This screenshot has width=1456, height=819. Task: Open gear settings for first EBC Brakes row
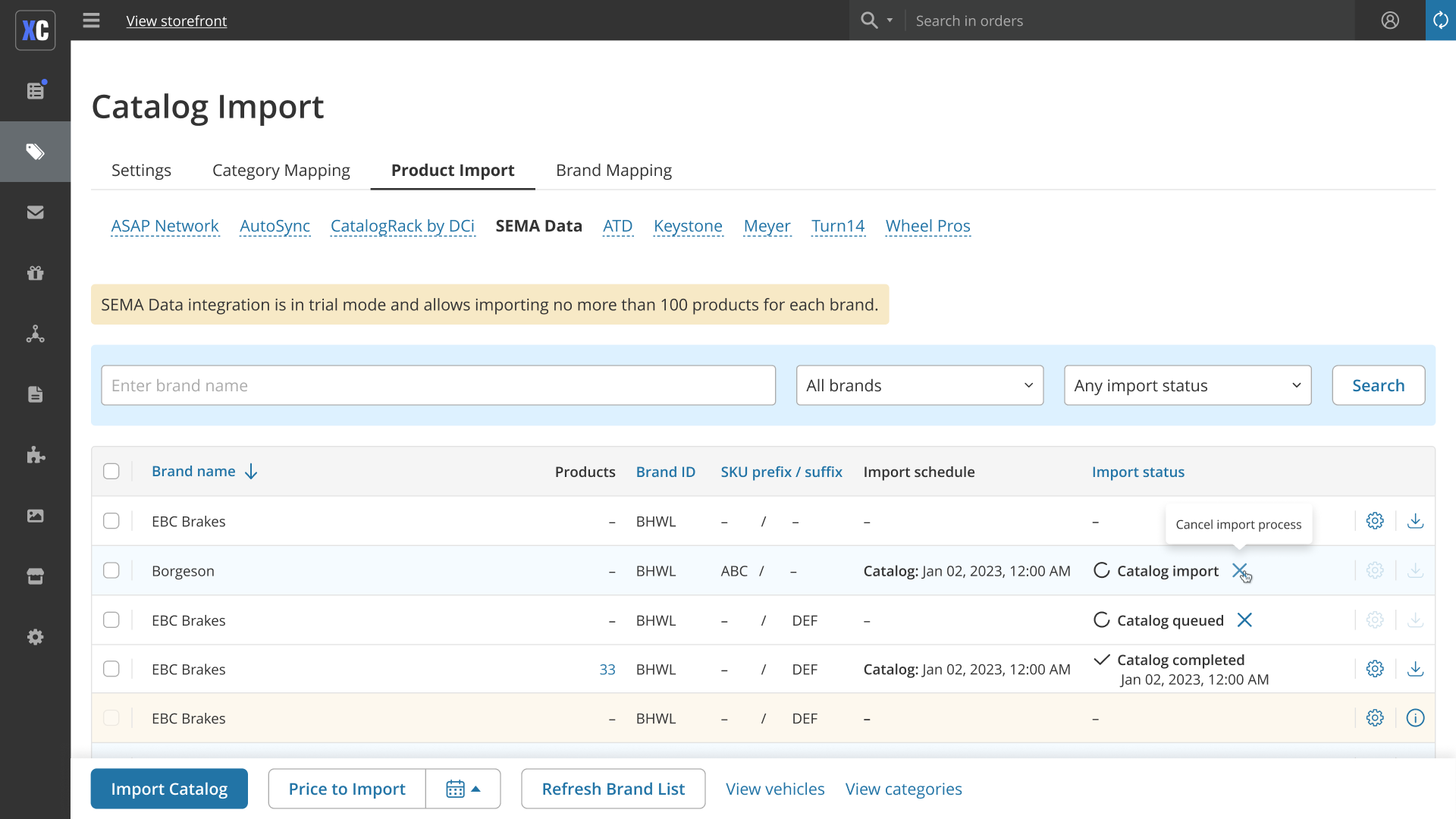point(1375,521)
